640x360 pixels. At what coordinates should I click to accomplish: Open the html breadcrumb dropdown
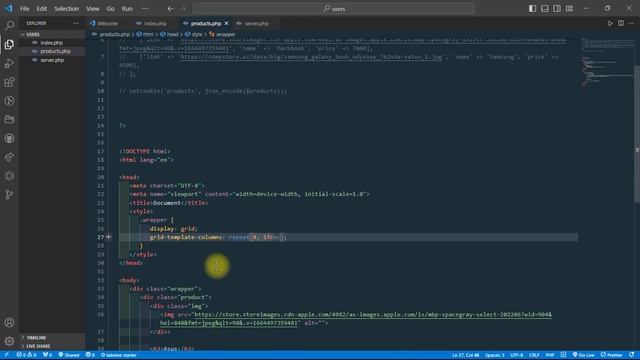click(x=145, y=34)
